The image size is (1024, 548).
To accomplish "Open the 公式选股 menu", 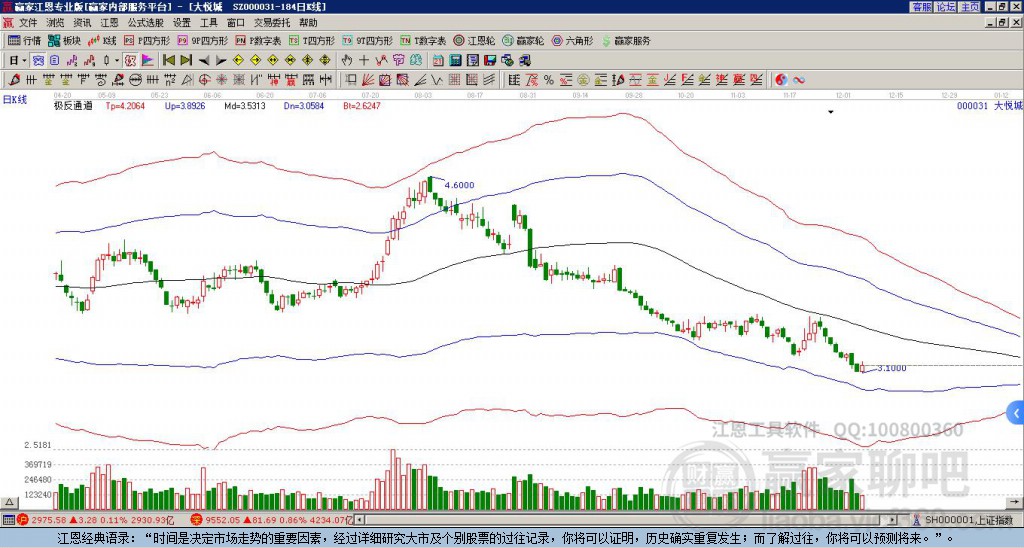I will (x=146, y=23).
